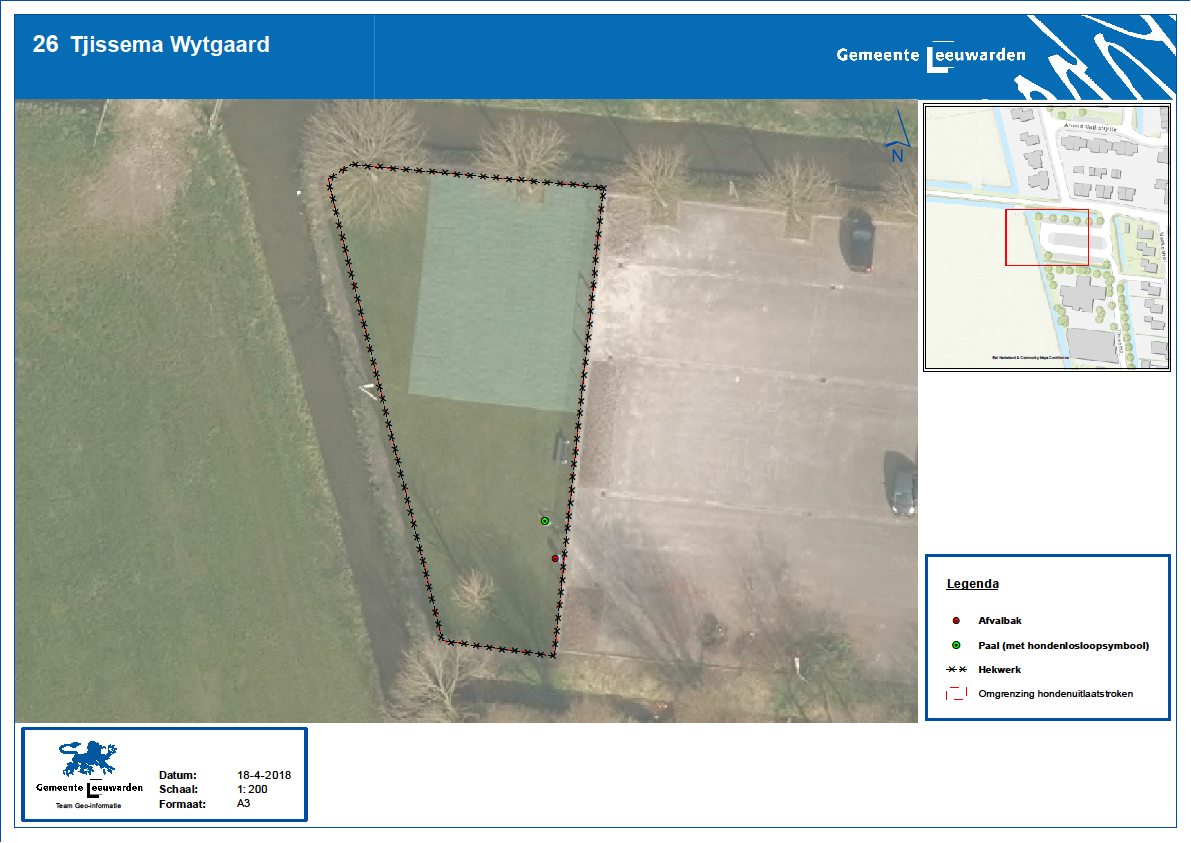Click the north arrow compass icon

point(897,139)
